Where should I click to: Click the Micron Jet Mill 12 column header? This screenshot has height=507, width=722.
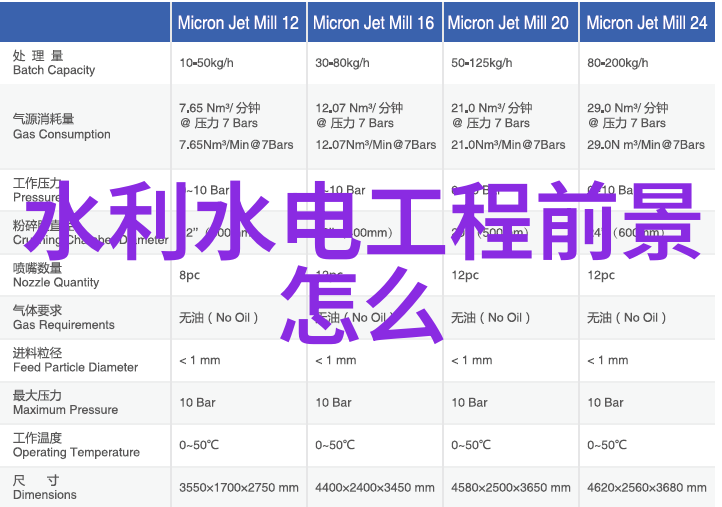[x=238, y=23]
